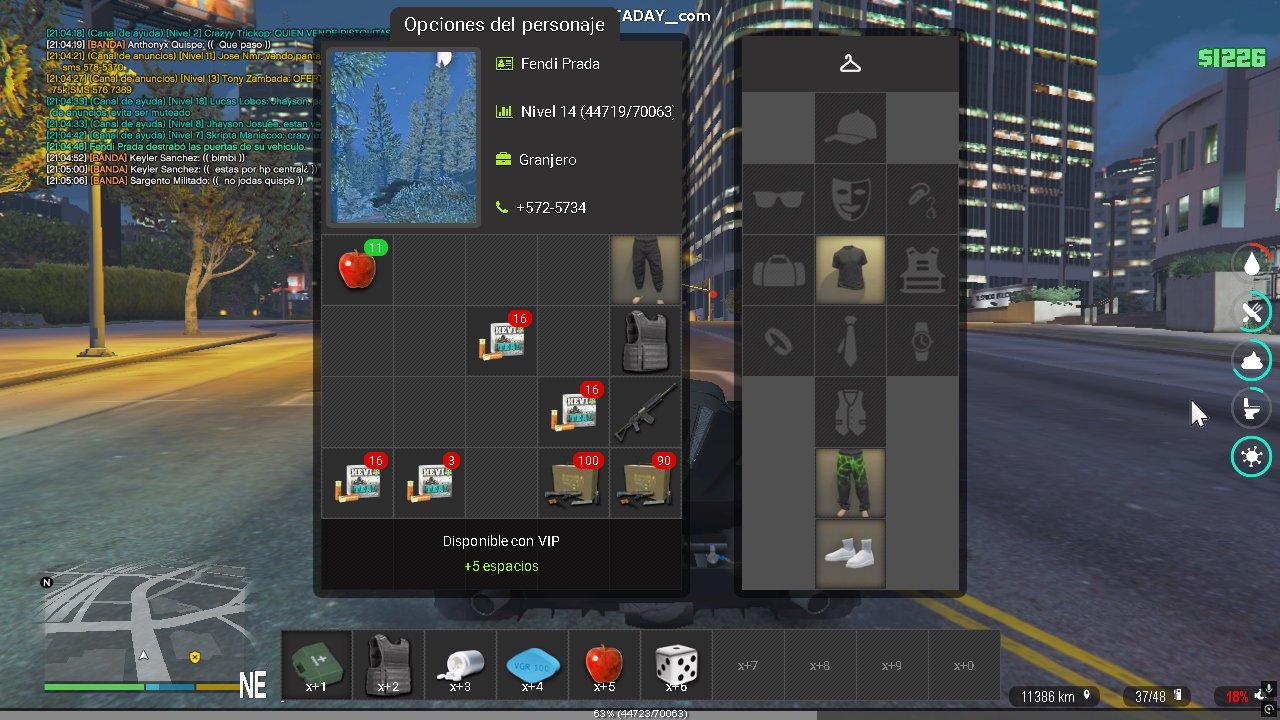The image size is (1280, 720).
Task: Select the ammo box with 3 count
Action: pyautogui.click(x=429, y=484)
